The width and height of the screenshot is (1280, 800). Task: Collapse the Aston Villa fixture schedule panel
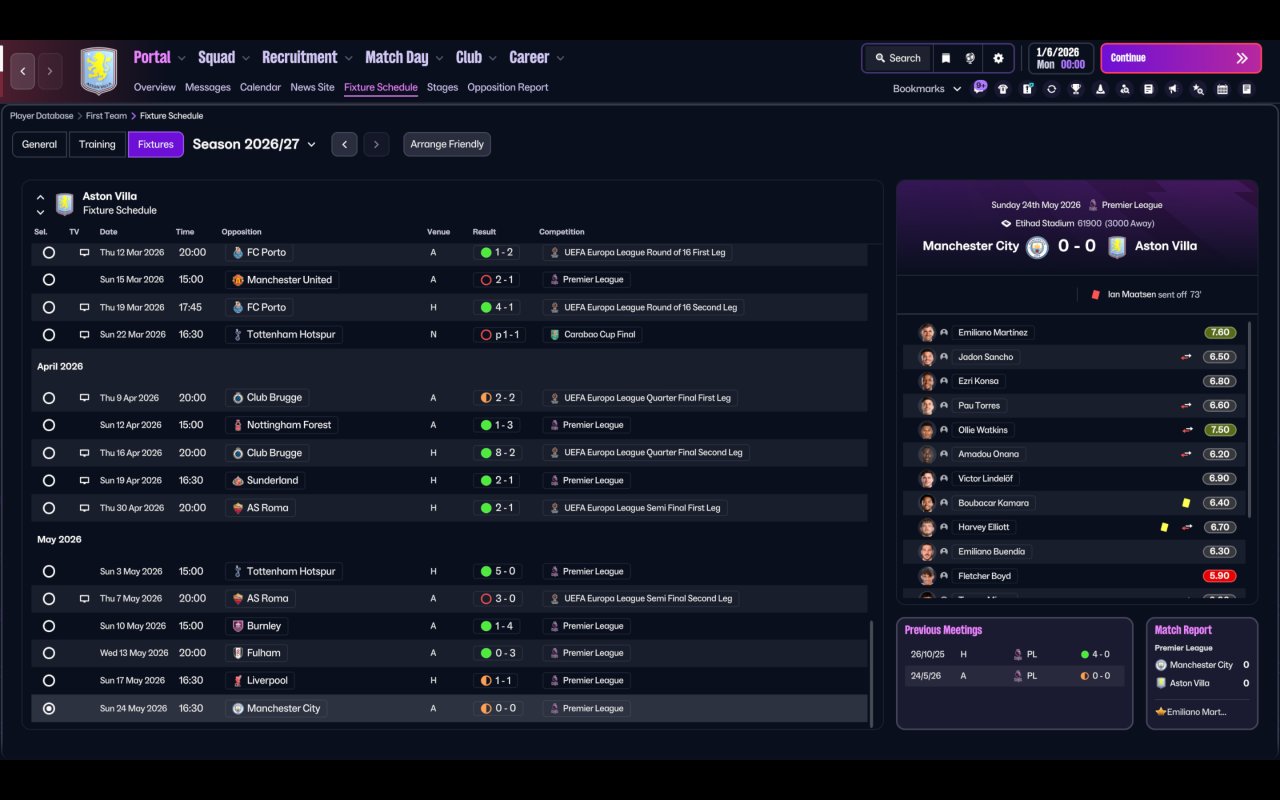coord(40,197)
